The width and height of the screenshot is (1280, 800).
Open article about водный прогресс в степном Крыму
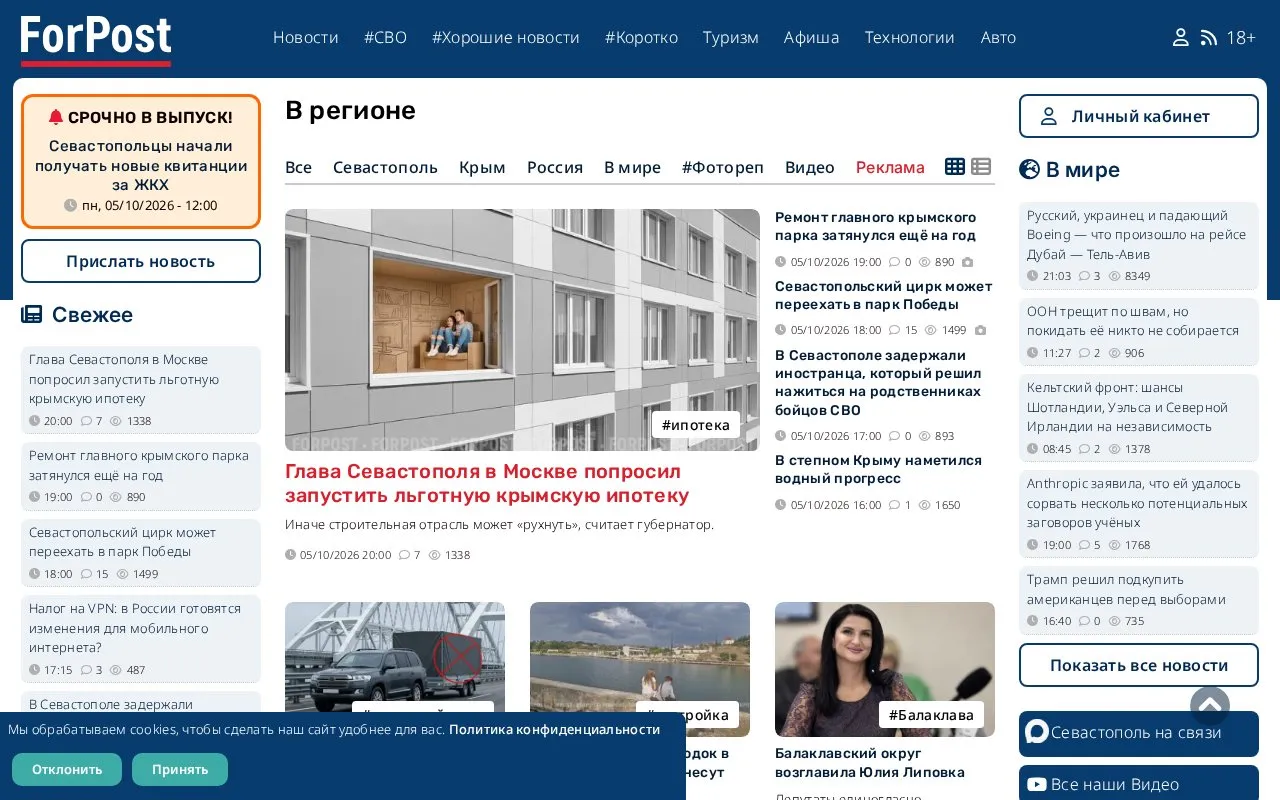878,469
